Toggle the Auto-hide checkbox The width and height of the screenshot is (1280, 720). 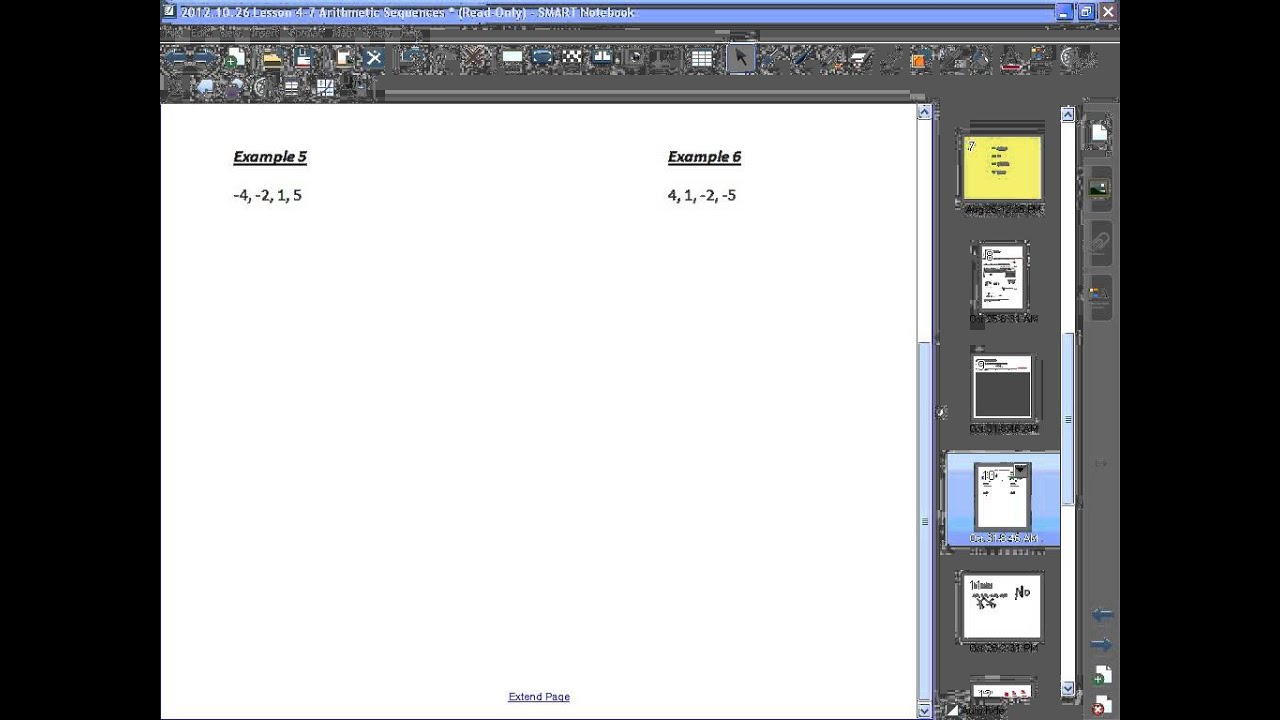click(952, 710)
